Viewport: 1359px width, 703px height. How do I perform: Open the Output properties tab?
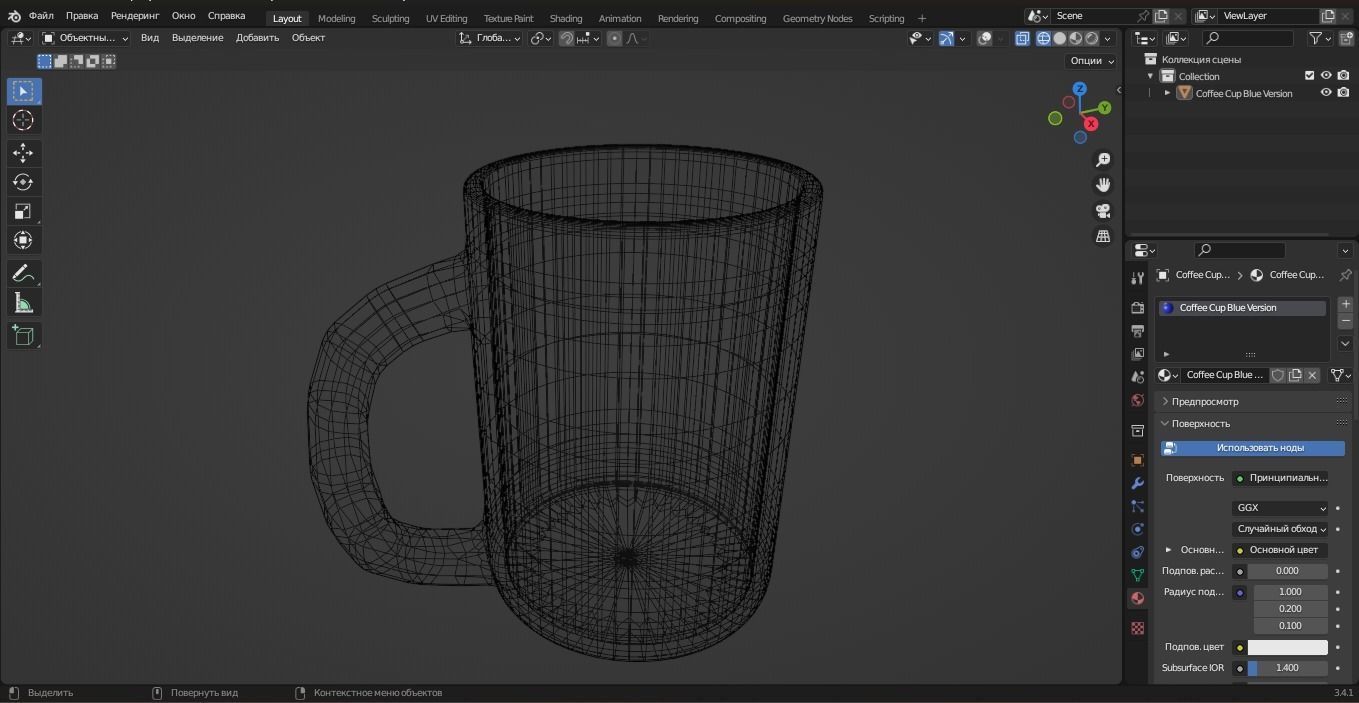1137,330
